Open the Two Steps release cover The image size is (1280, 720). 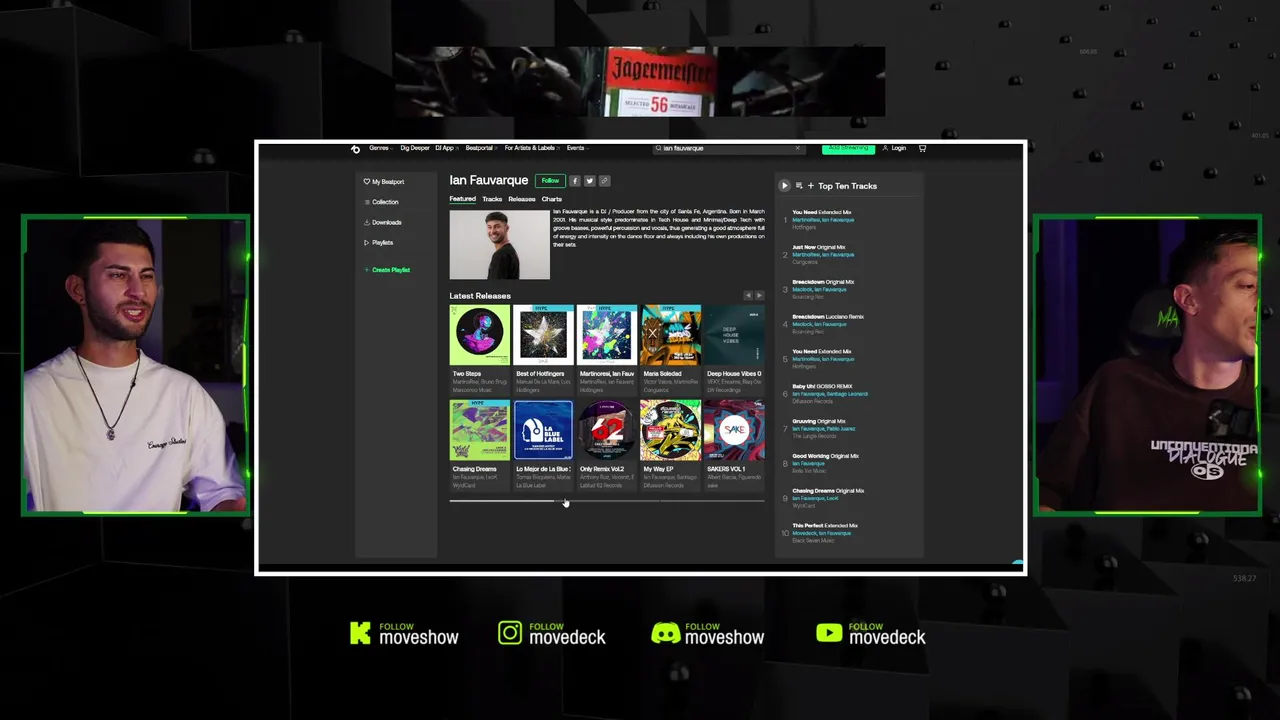coord(480,335)
